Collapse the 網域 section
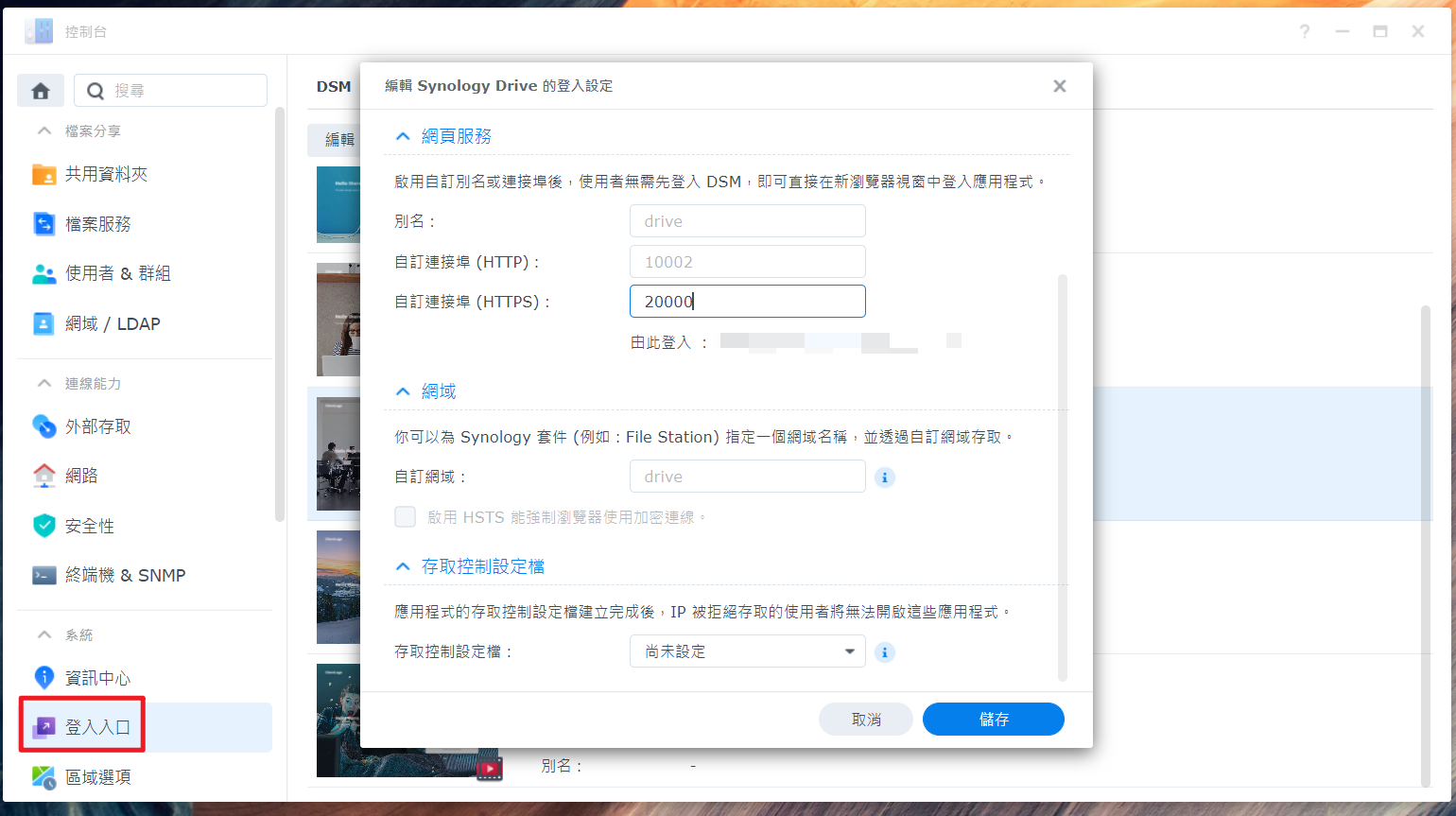 click(403, 391)
